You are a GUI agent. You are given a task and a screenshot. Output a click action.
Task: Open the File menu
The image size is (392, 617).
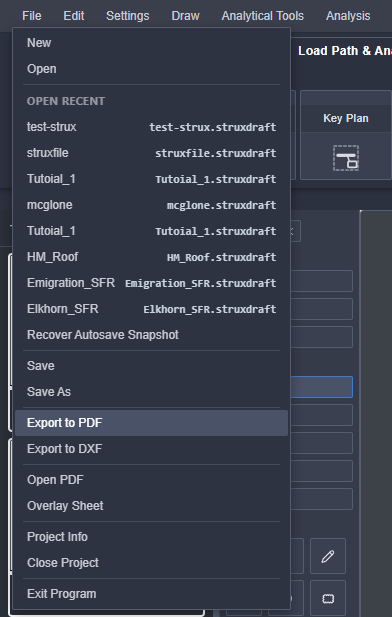31,16
